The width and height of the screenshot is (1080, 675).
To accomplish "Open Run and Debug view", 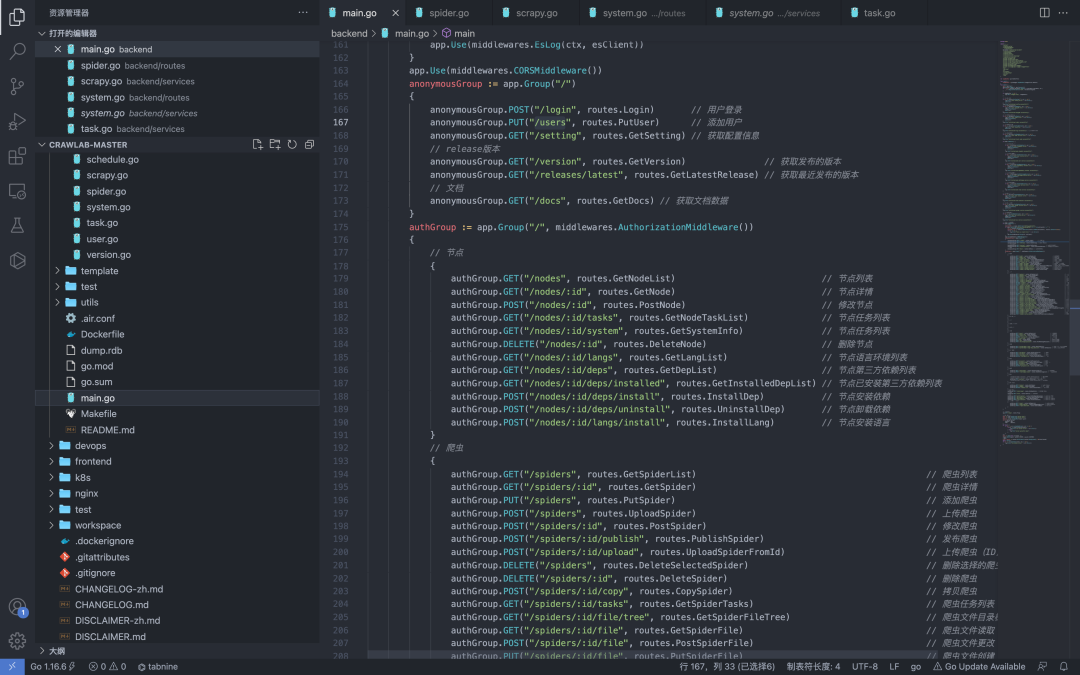I will (17, 121).
